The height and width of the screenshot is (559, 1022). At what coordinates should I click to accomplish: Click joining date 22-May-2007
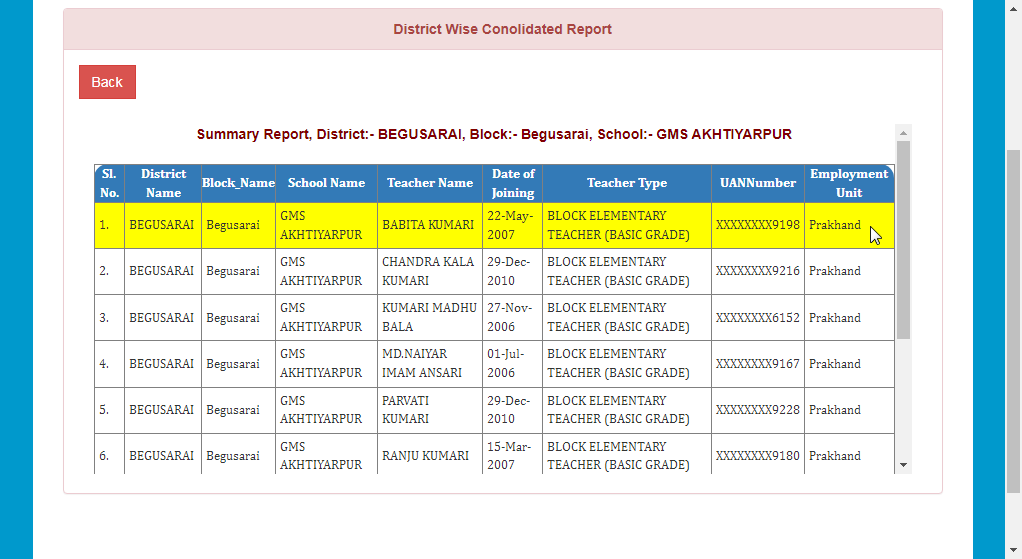point(510,225)
